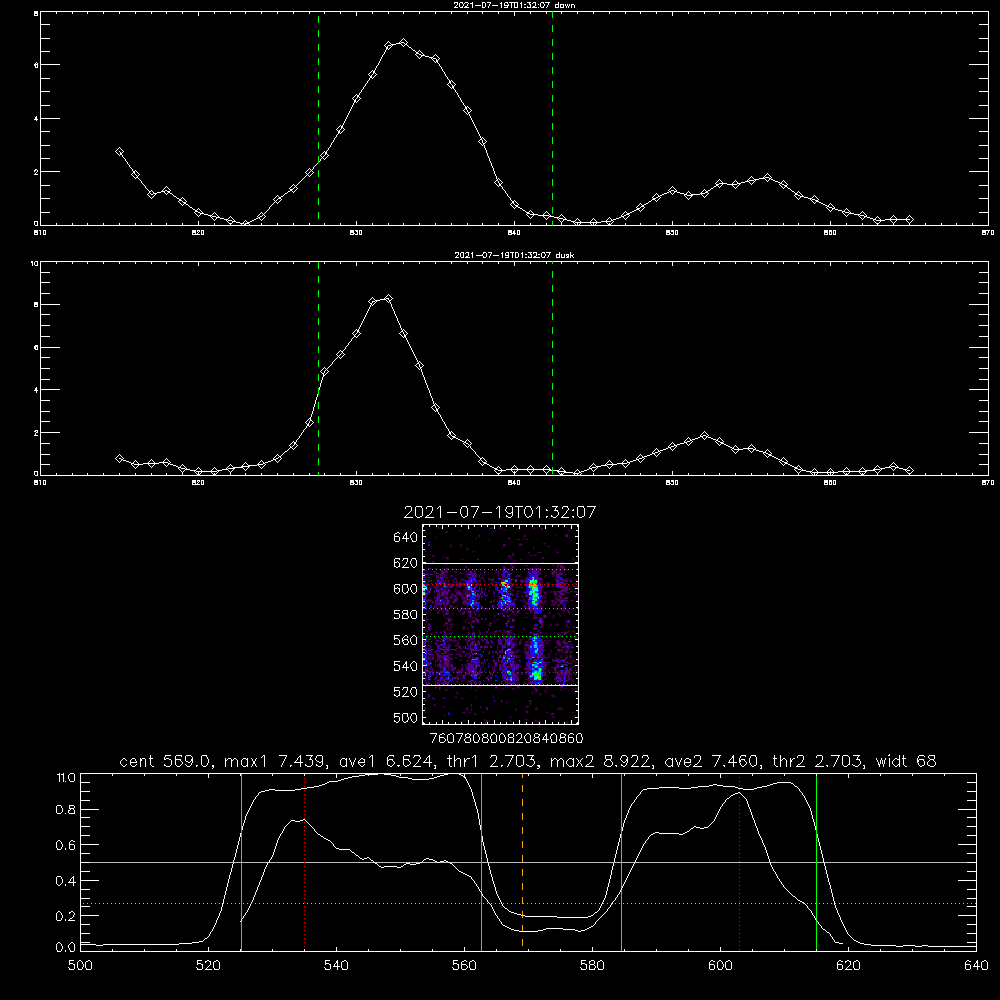Click the solid green line near 563
Image resolution: width=1000 pixels, height=1000 pixels.
482,861
